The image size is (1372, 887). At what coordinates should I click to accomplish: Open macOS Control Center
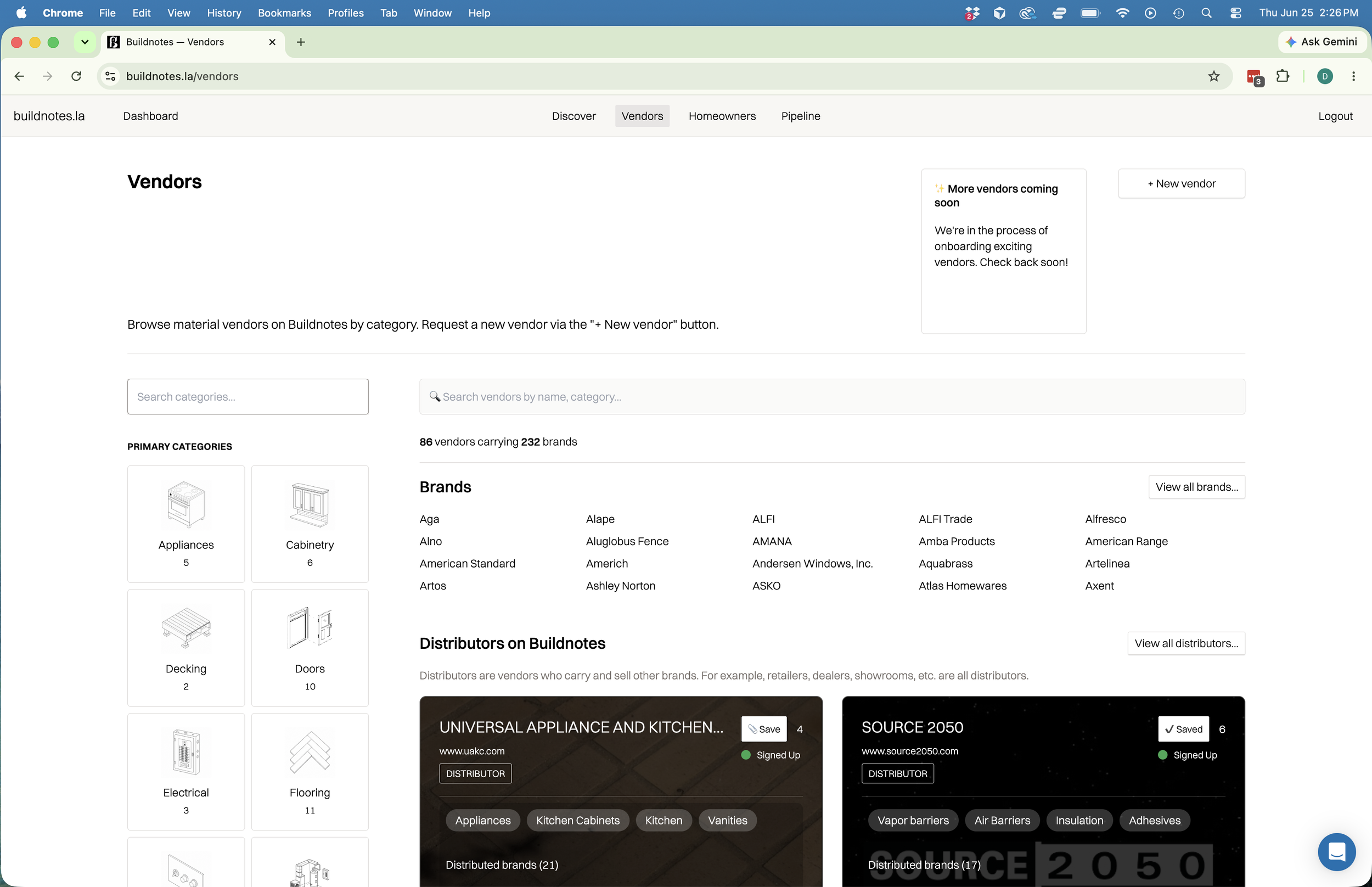(1235, 13)
